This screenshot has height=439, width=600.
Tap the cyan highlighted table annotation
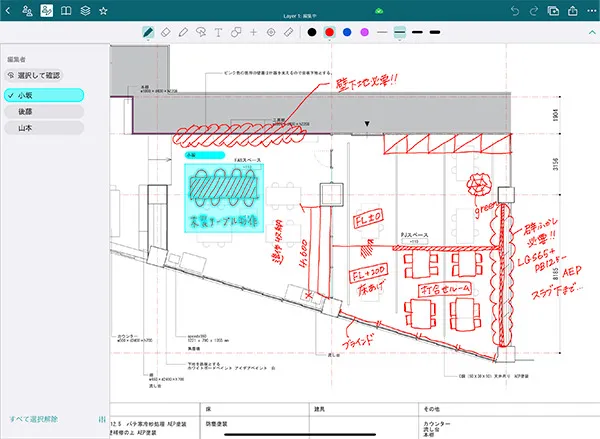(224, 198)
